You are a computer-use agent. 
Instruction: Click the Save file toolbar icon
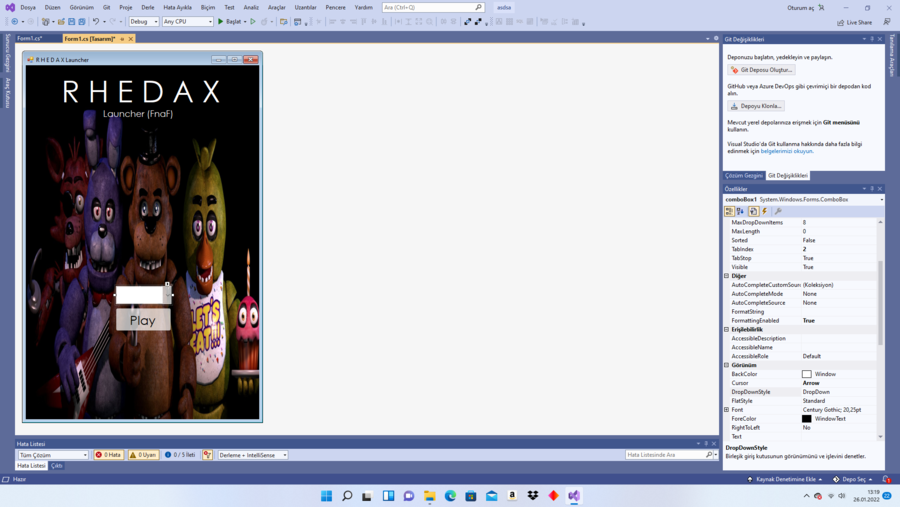71,22
